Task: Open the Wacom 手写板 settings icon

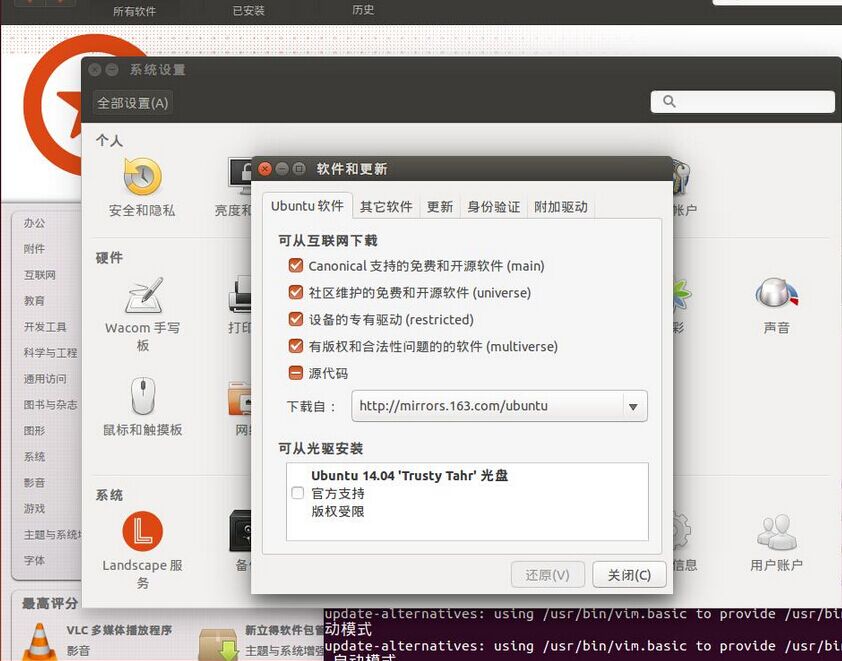Action: pyautogui.click(x=143, y=295)
